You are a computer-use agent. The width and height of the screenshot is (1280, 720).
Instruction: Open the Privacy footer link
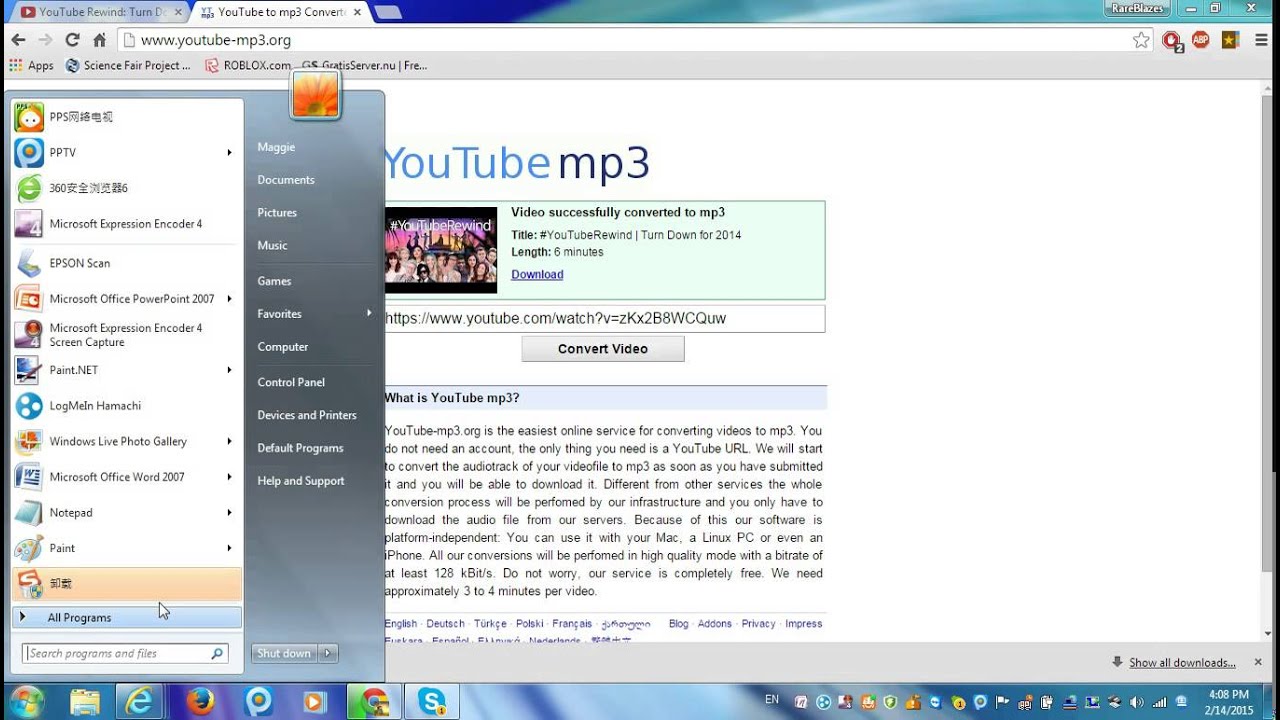coord(758,624)
